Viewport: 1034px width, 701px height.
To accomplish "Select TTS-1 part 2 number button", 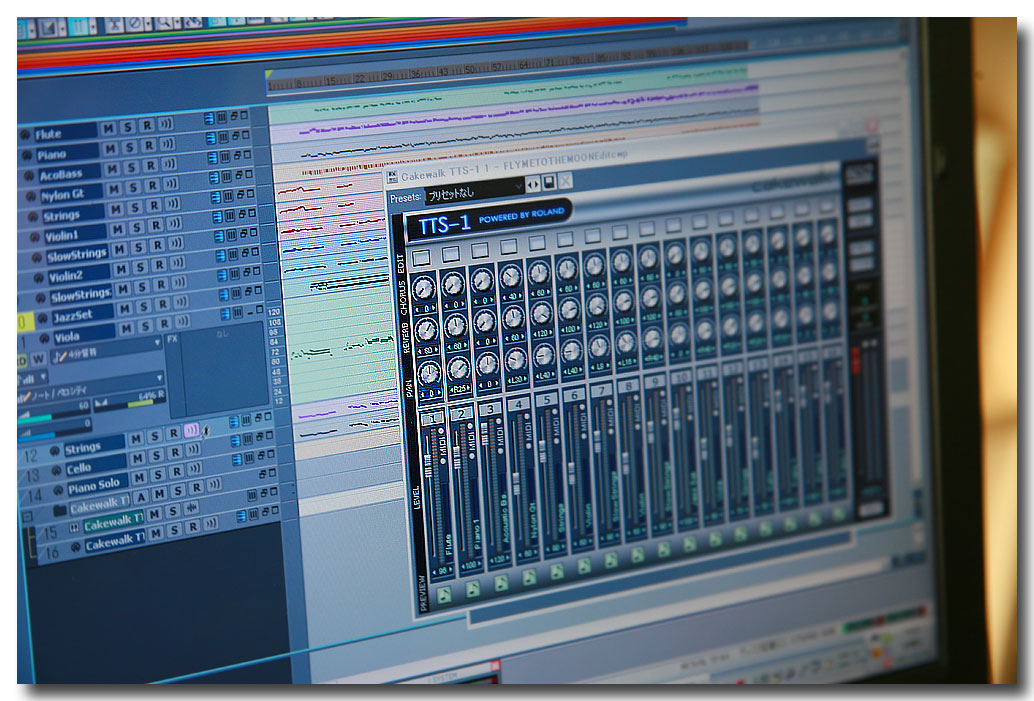I will [462, 413].
